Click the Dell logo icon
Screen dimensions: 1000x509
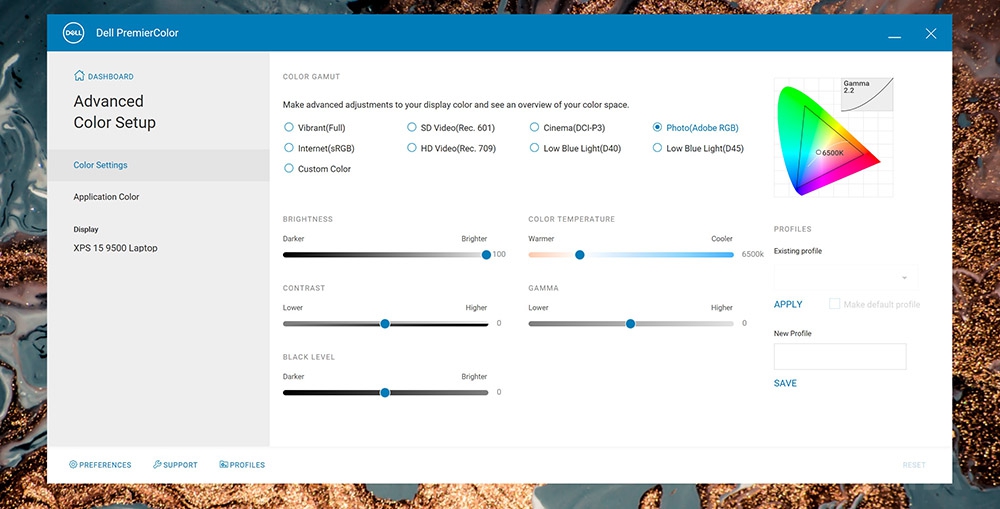[73, 33]
